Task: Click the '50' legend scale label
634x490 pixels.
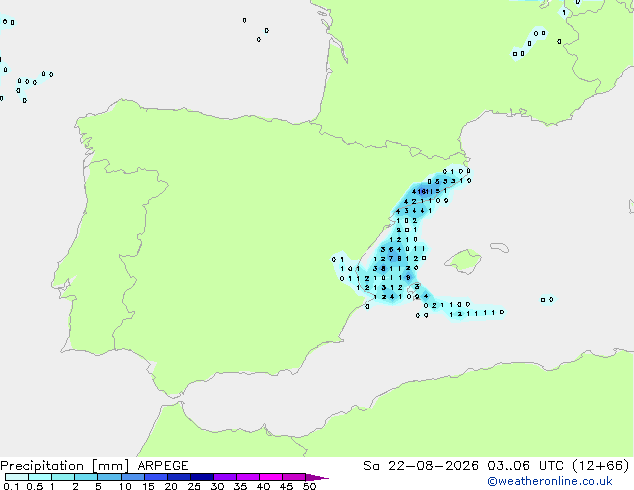Action: [309, 486]
